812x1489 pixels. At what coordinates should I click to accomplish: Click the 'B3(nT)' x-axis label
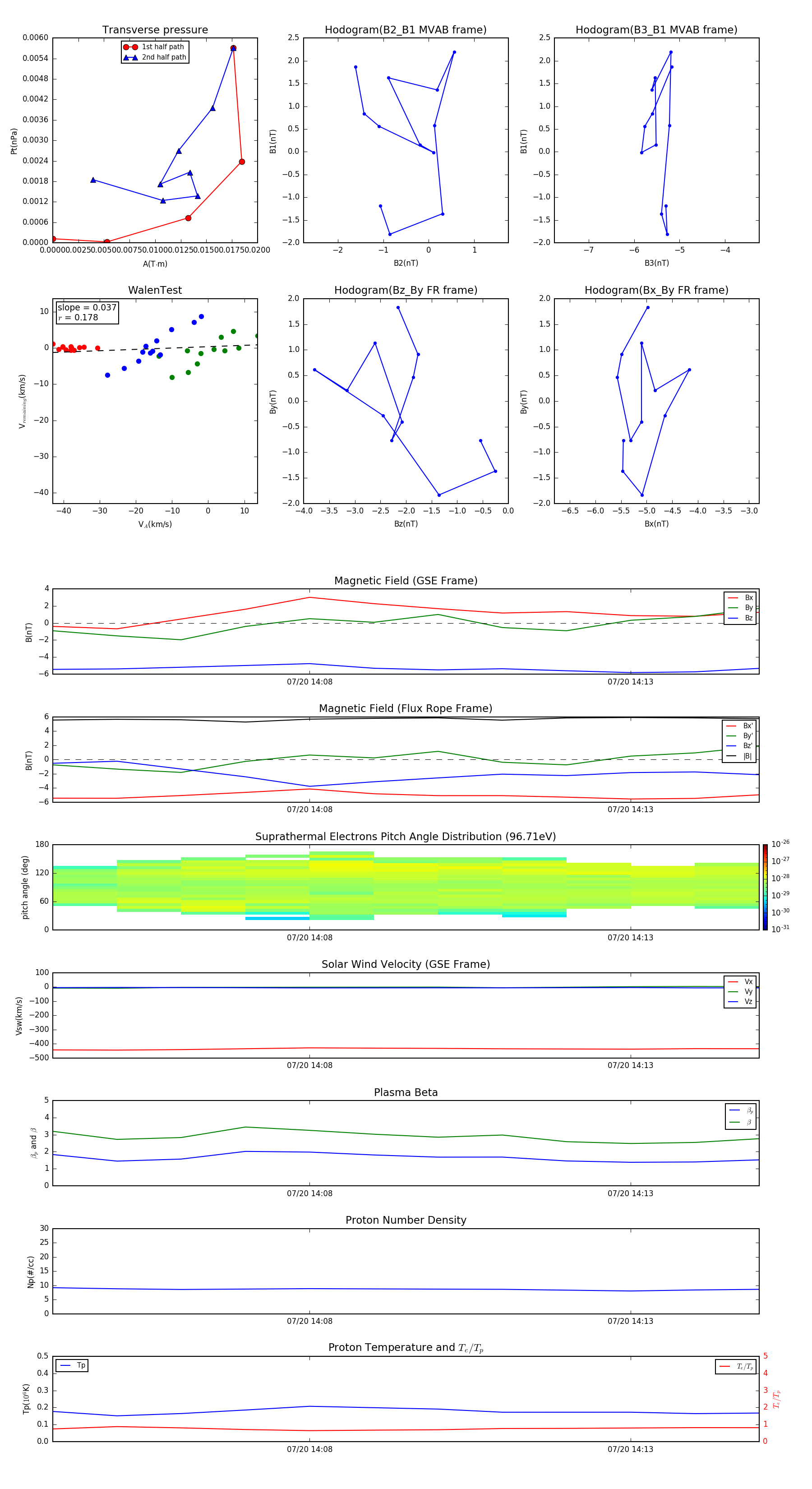(656, 263)
